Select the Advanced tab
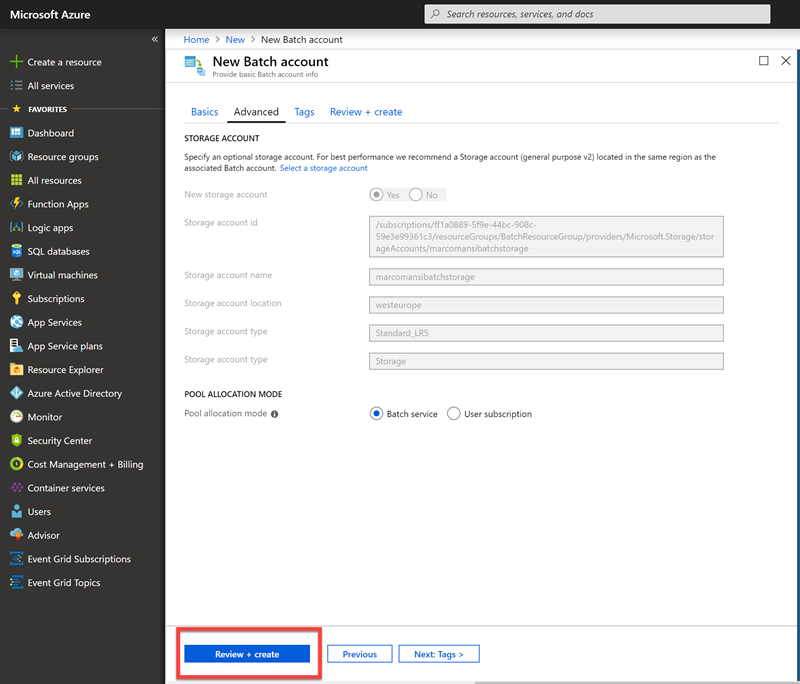The width and height of the screenshot is (800, 684). (256, 112)
